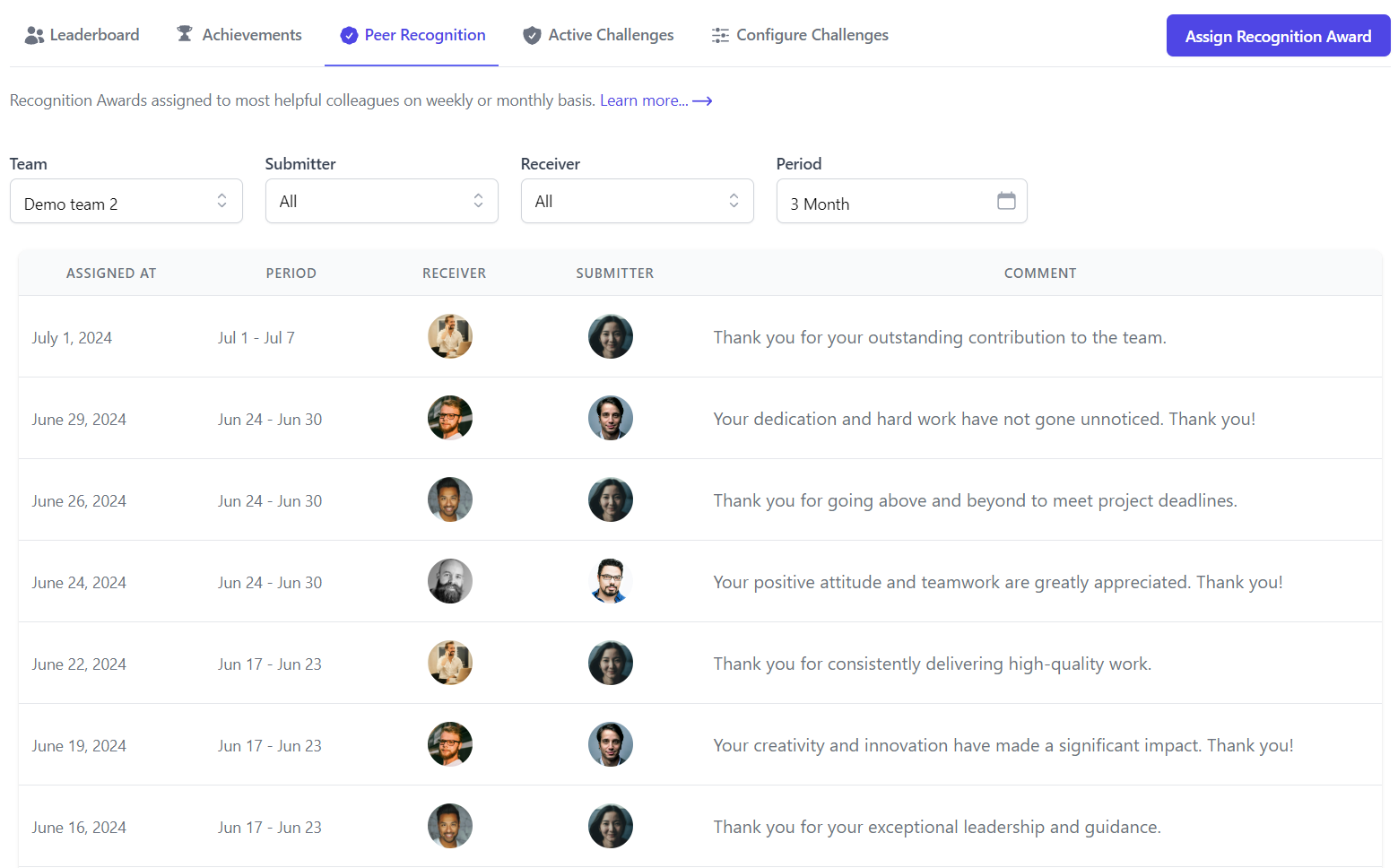The height and width of the screenshot is (868, 1398).
Task: Click comment about positive attitude and teamwork
Action: click(998, 582)
